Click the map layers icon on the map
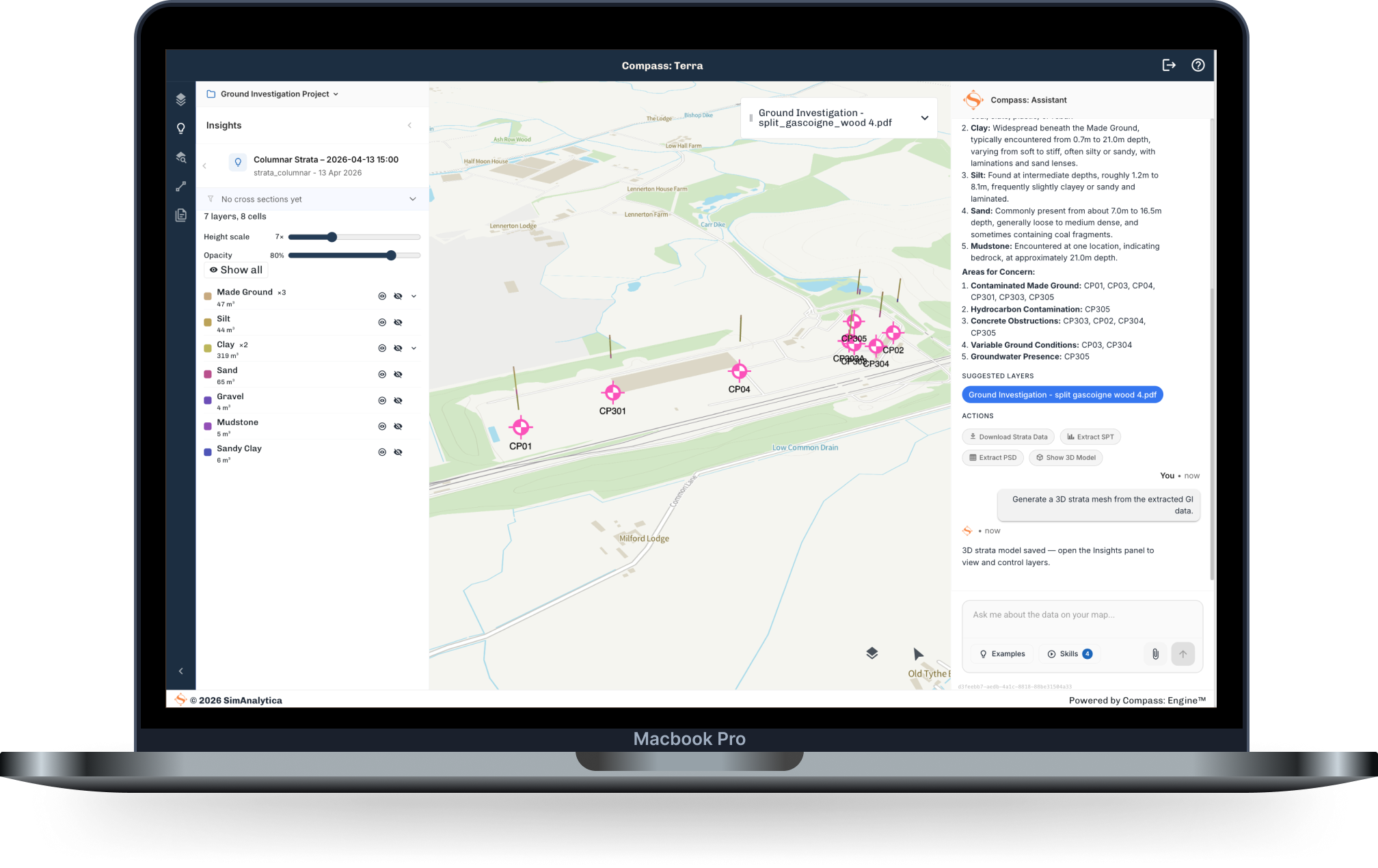This screenshot has height=868, width=1378. [872, 653]
